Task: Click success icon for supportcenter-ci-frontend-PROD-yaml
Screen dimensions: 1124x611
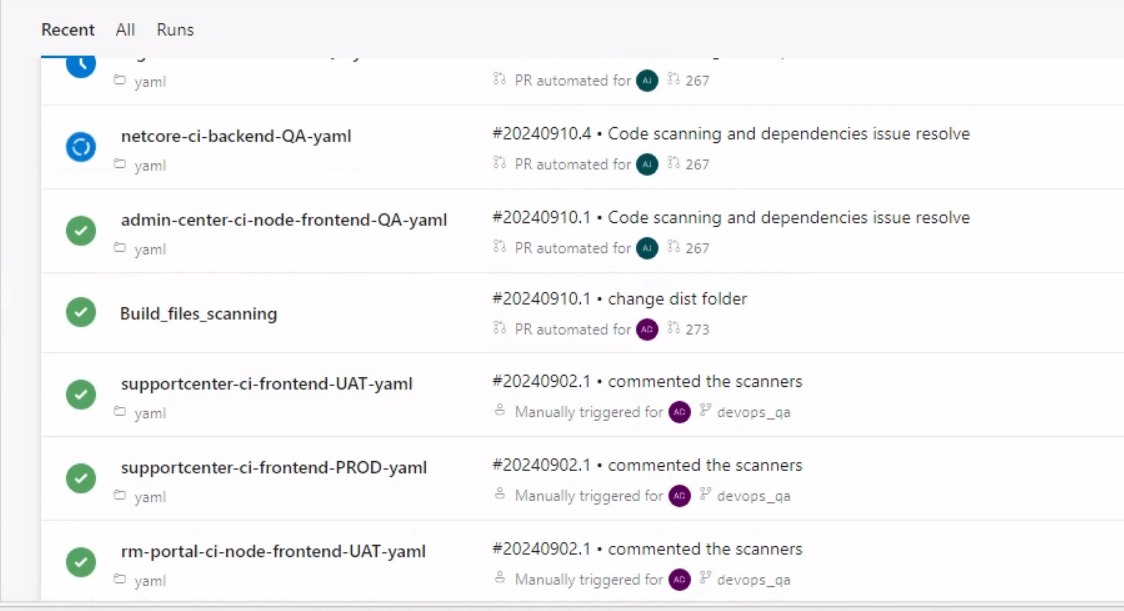Action: click(x=81, y=479)
